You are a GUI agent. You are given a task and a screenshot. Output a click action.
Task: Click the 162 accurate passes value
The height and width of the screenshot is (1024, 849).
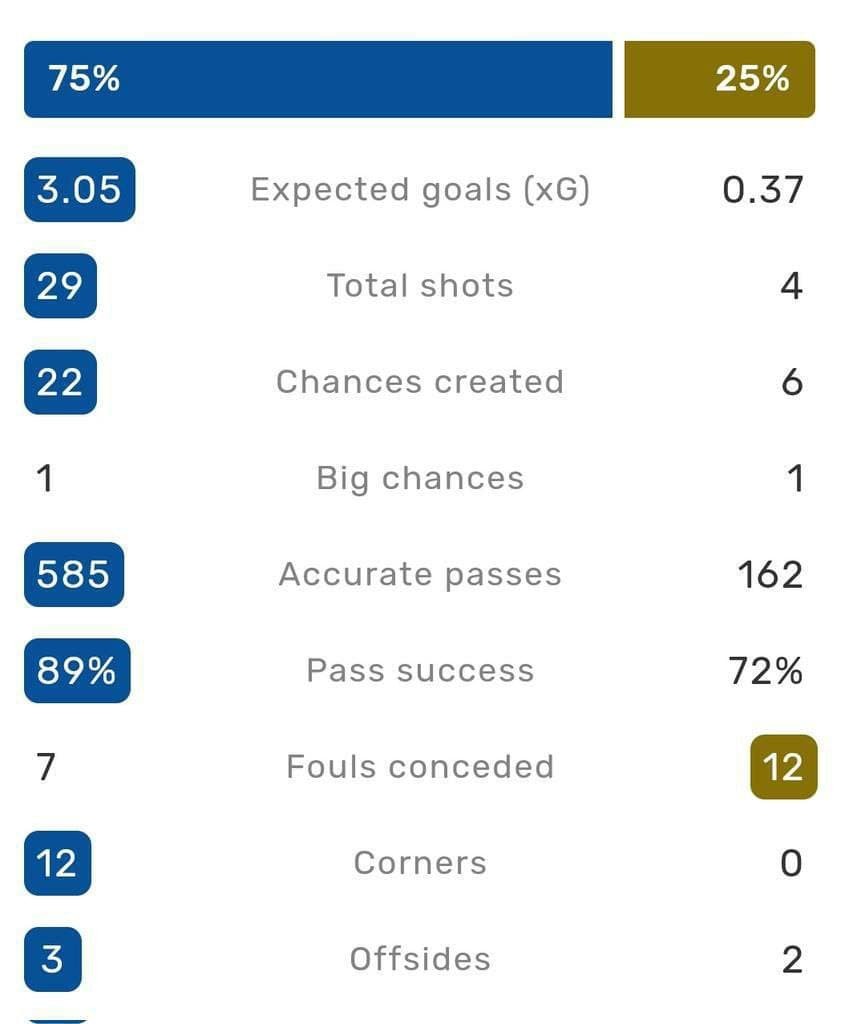click(770, 575)
